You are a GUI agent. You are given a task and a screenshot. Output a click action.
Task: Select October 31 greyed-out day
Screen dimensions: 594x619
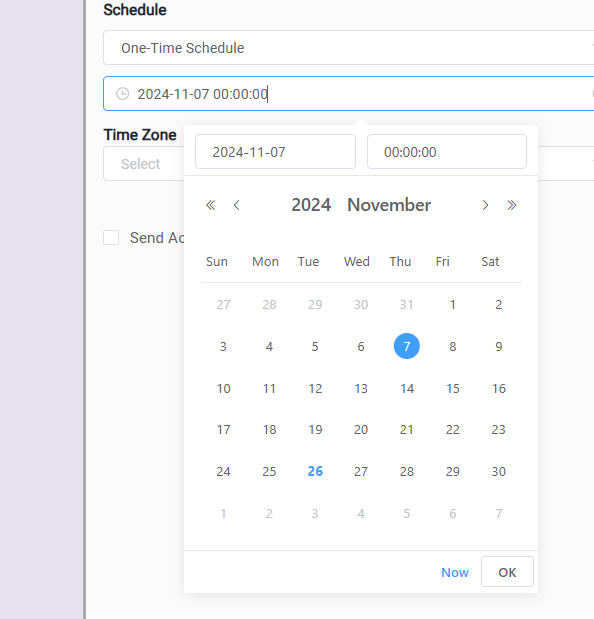coord(407,305)
